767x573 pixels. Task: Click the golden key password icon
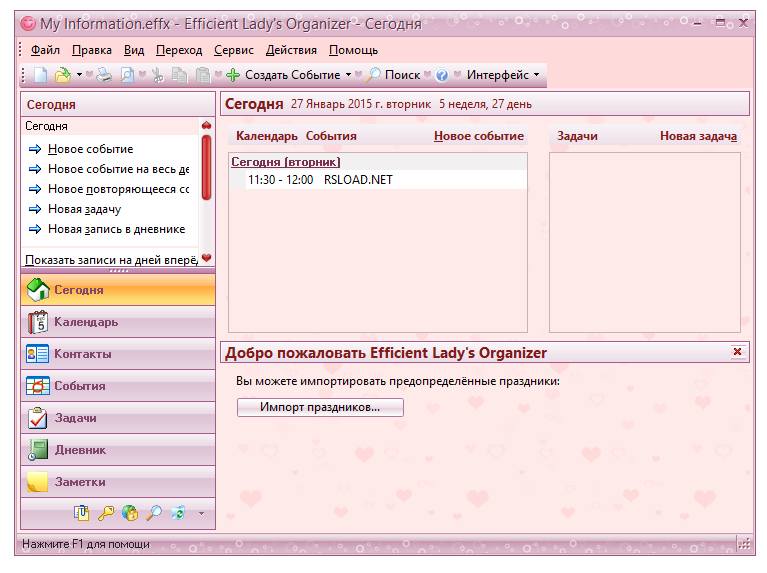(106, 513)
